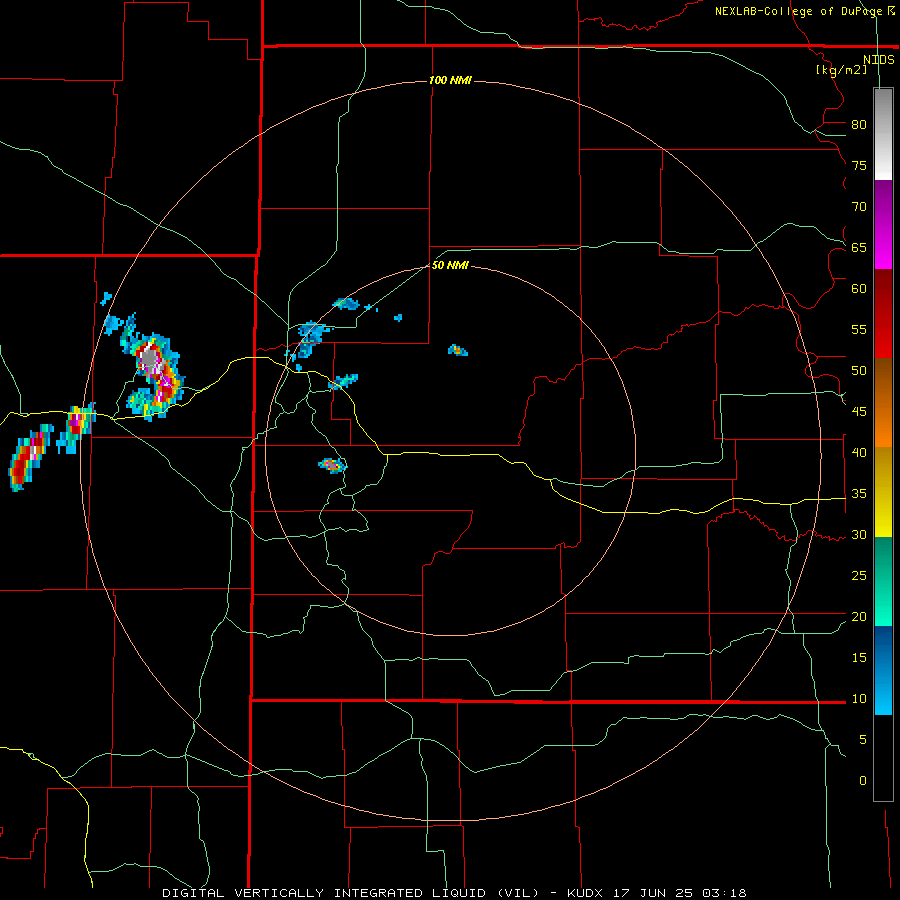Click the scale value 70
The height and width of the screenshot is (900, 900).
859,207
